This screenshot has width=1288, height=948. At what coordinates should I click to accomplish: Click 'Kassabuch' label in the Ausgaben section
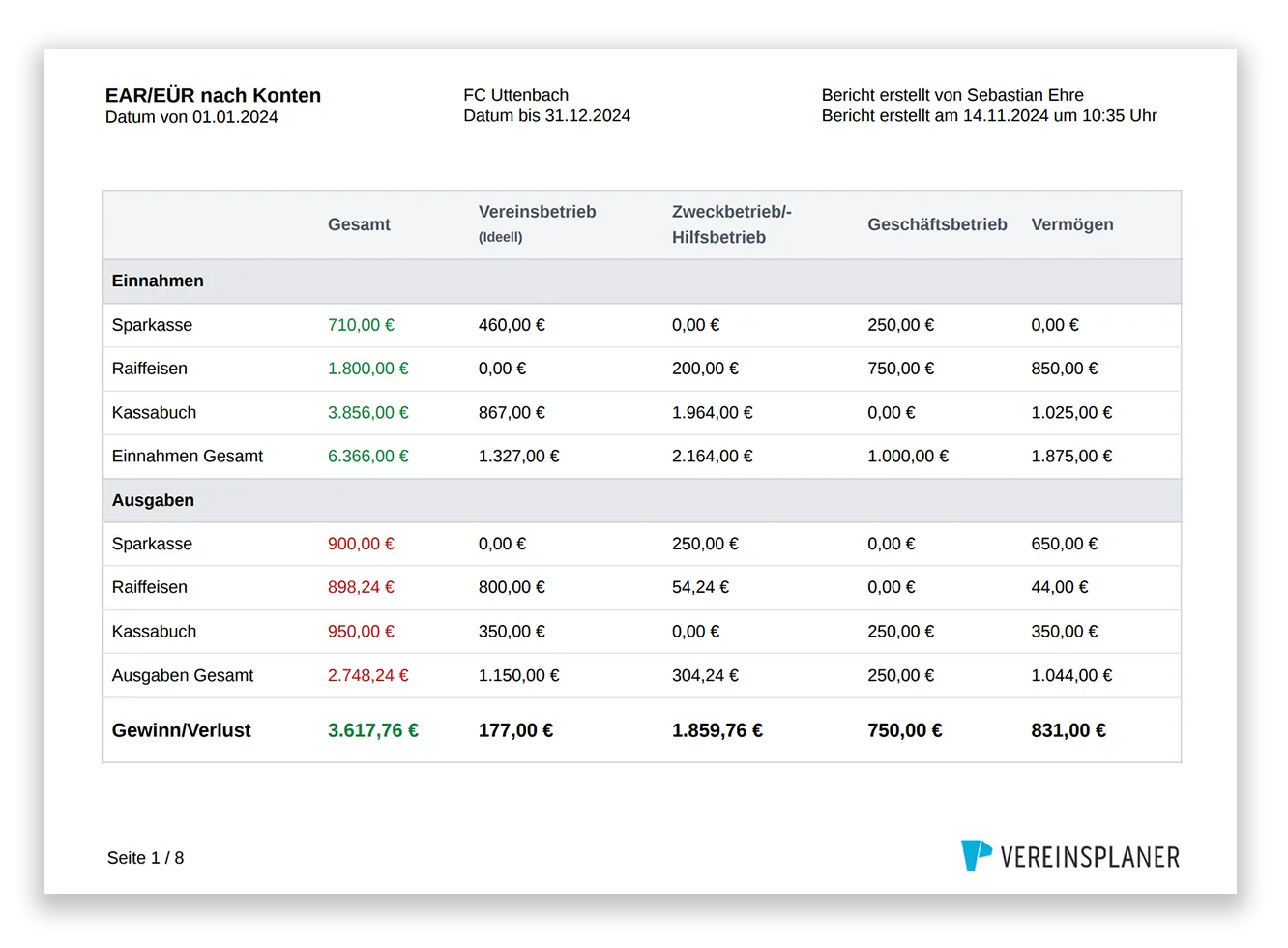pyautogui.click(x=154, y=632)
